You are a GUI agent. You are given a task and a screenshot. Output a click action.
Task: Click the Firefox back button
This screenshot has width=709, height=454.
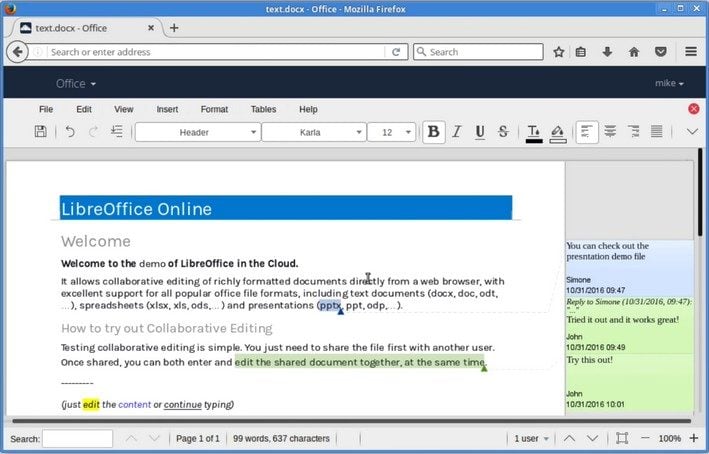tap(17, 52)
